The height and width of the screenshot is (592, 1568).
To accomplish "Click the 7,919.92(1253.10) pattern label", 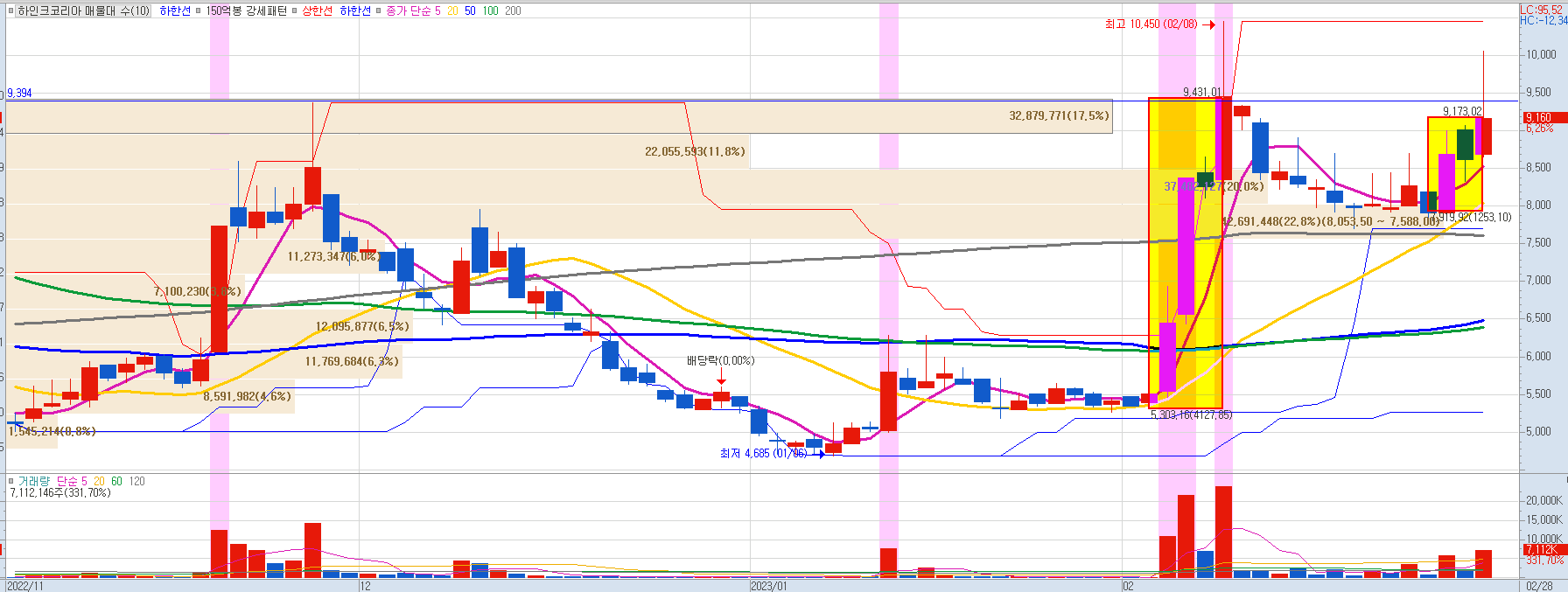I will tap(1470, 217).
